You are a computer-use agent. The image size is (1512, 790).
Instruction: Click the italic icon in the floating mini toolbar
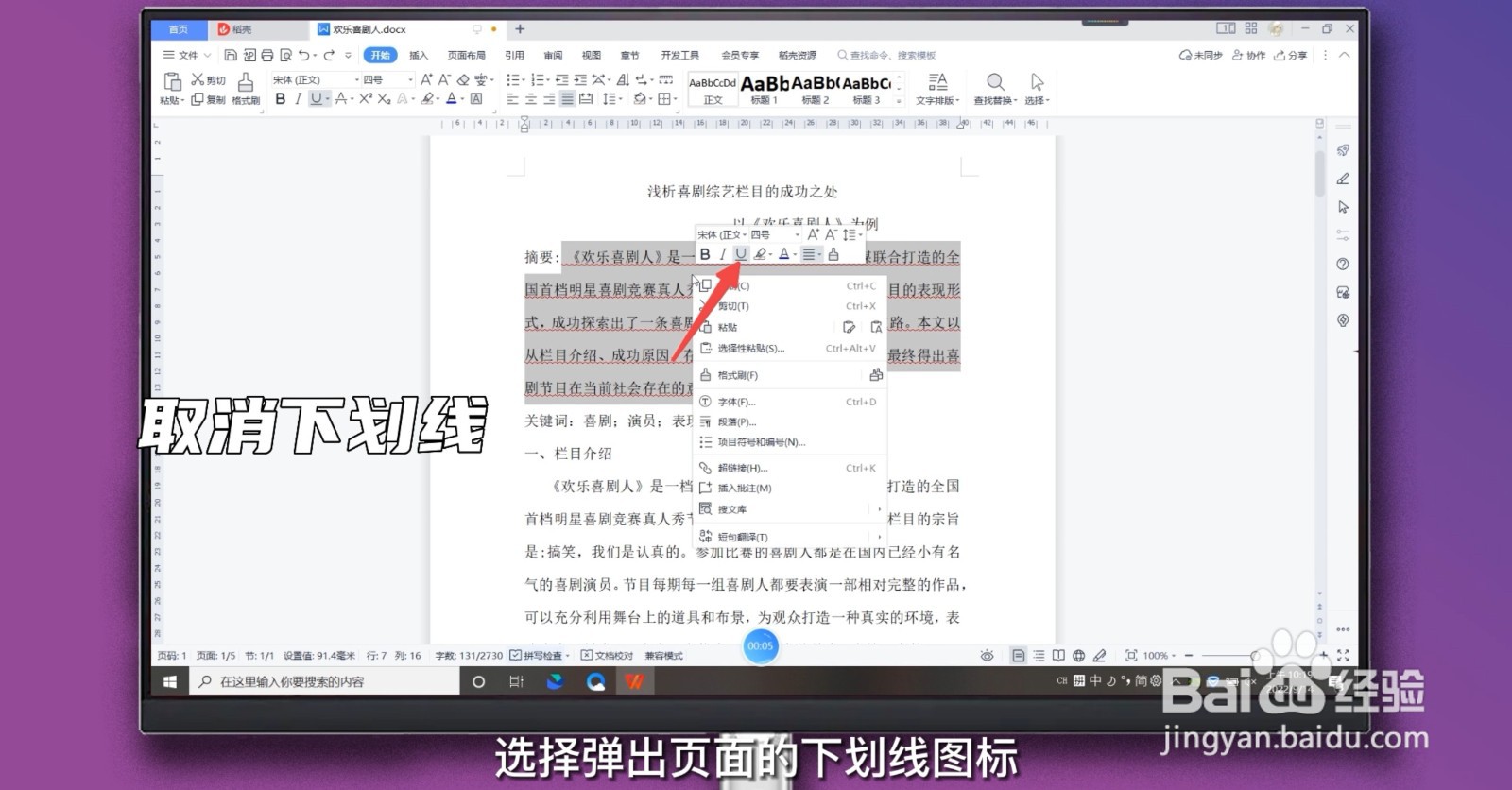723,254
